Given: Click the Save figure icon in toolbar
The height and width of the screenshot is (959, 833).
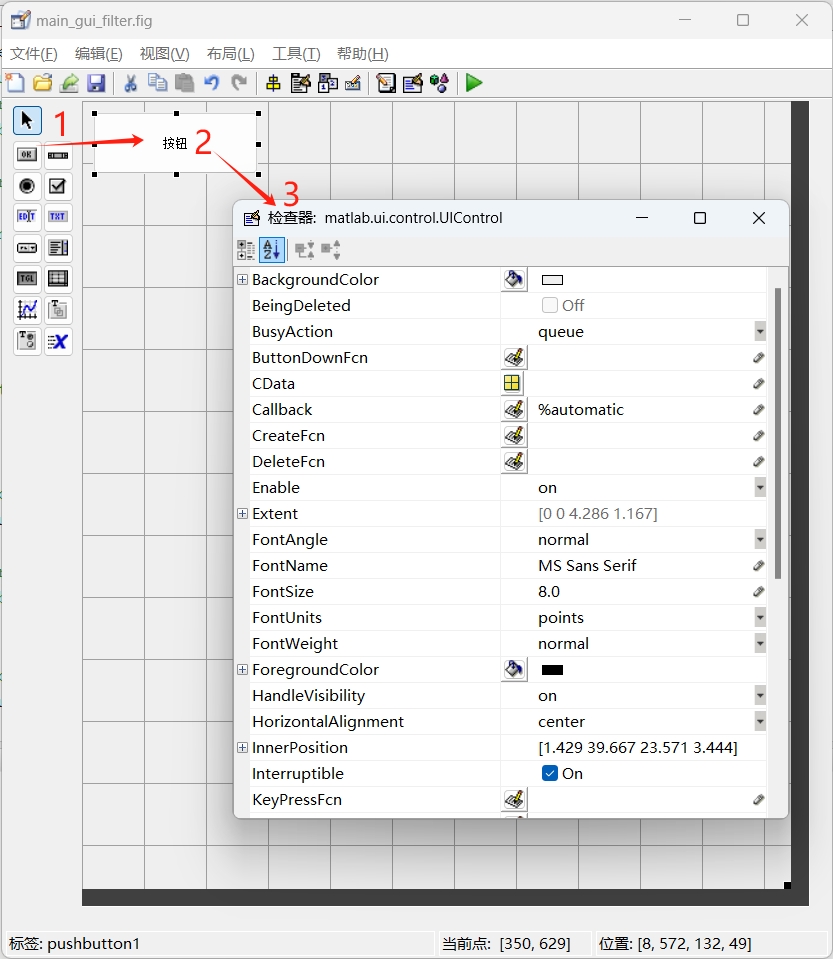Looking at the screenshot, I should click(96, 83).
